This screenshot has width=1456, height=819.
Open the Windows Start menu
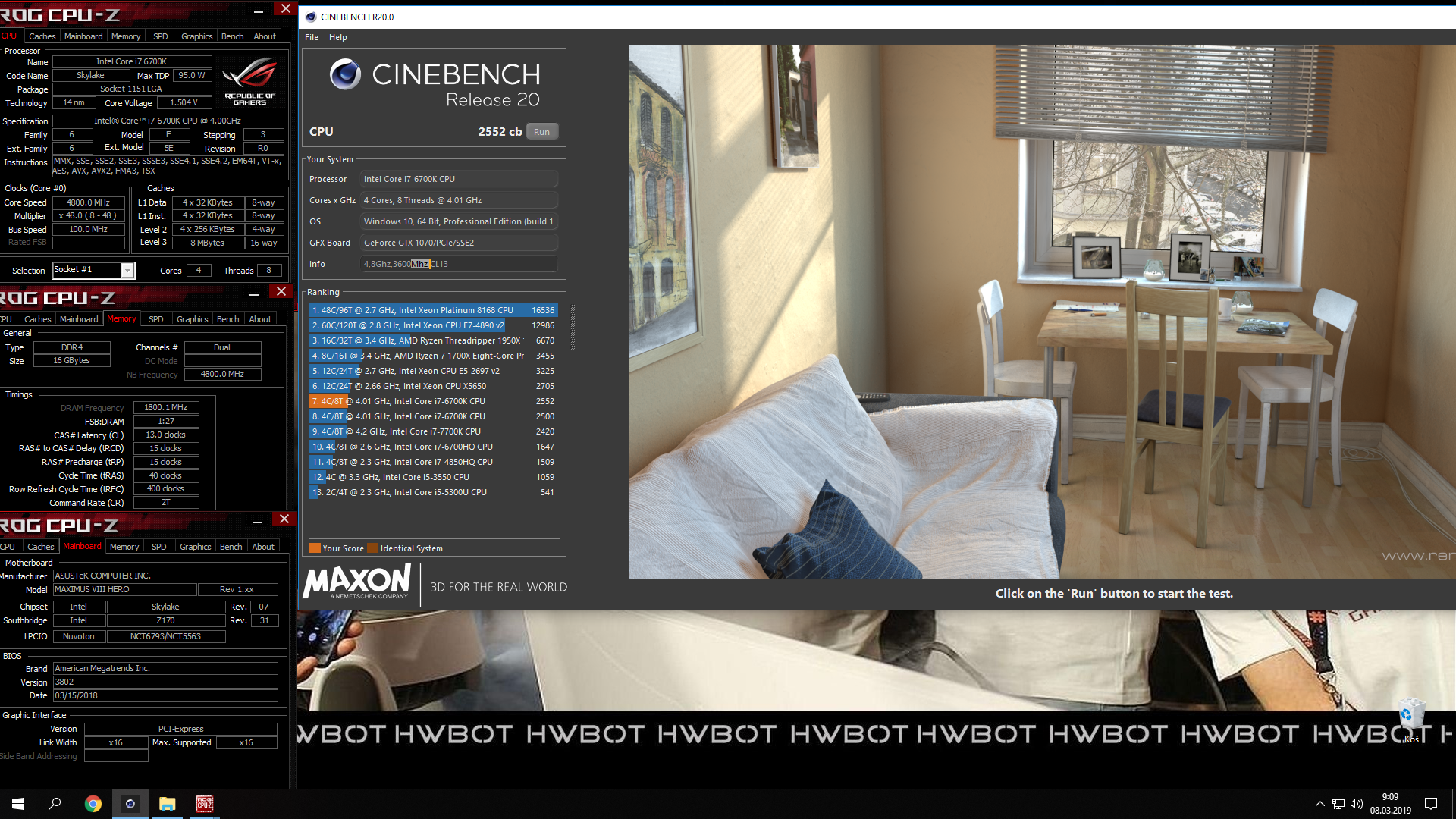pyautogui.click(x=18, y=804)
